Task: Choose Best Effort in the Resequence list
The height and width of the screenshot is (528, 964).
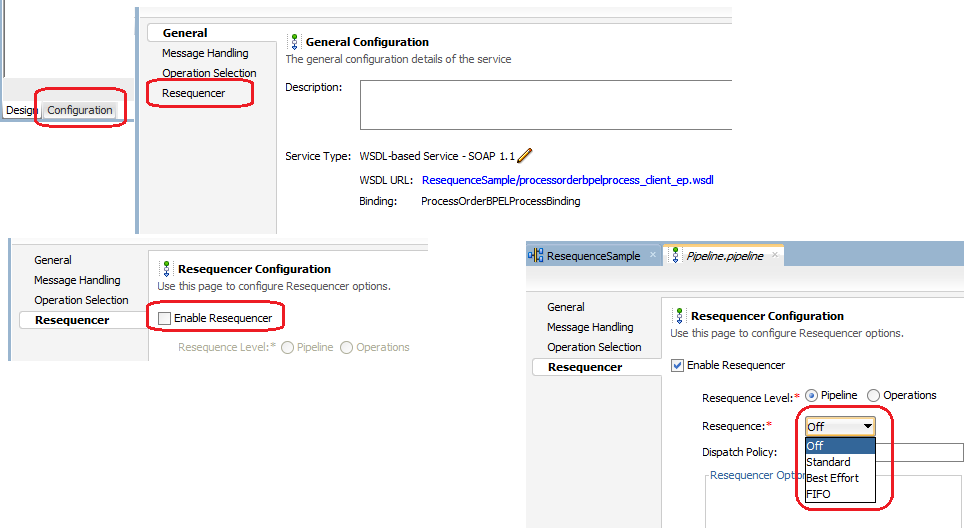Action: [840, 478]
